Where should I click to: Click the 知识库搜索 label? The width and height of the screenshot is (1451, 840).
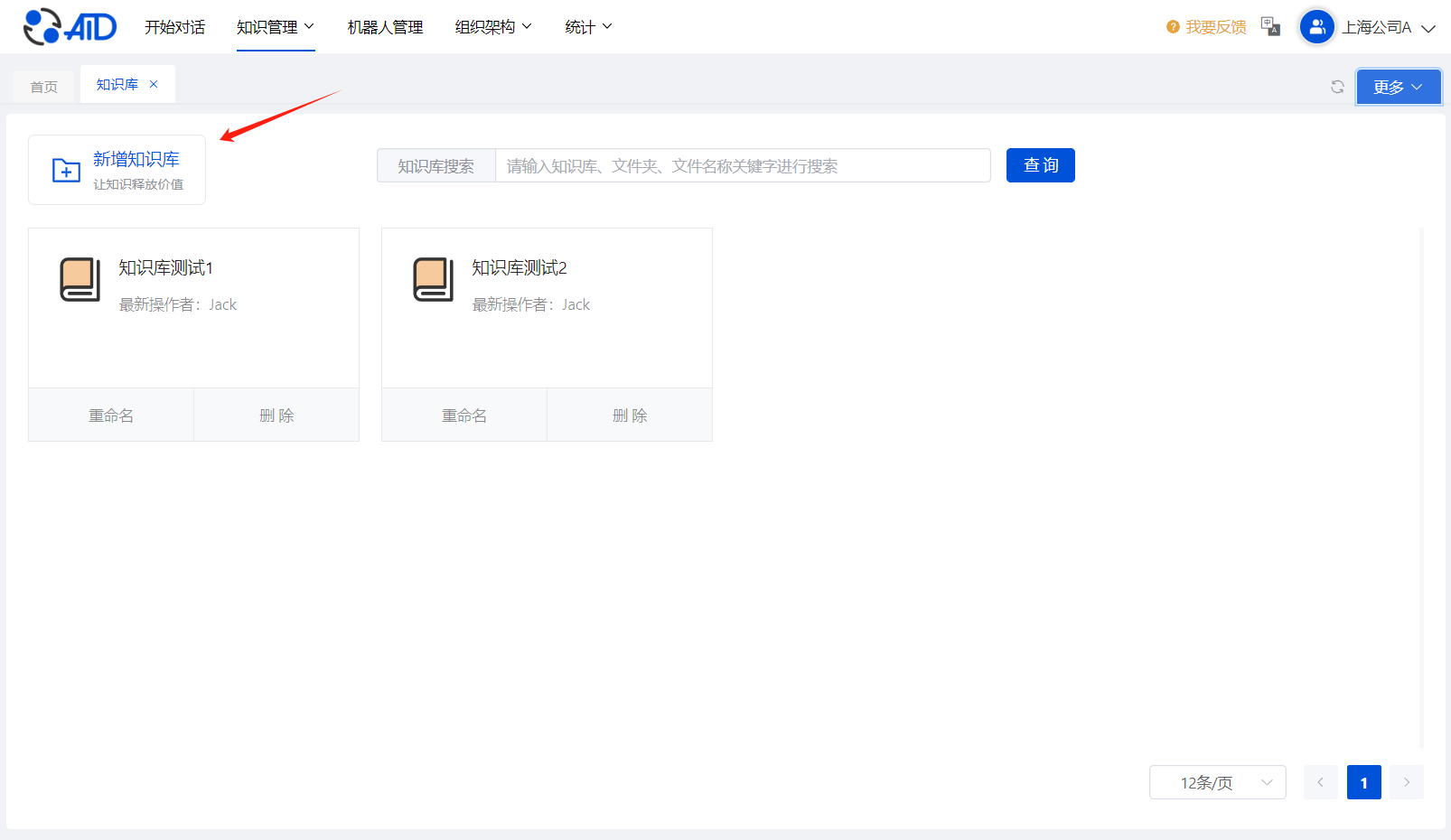pos(436,165)
